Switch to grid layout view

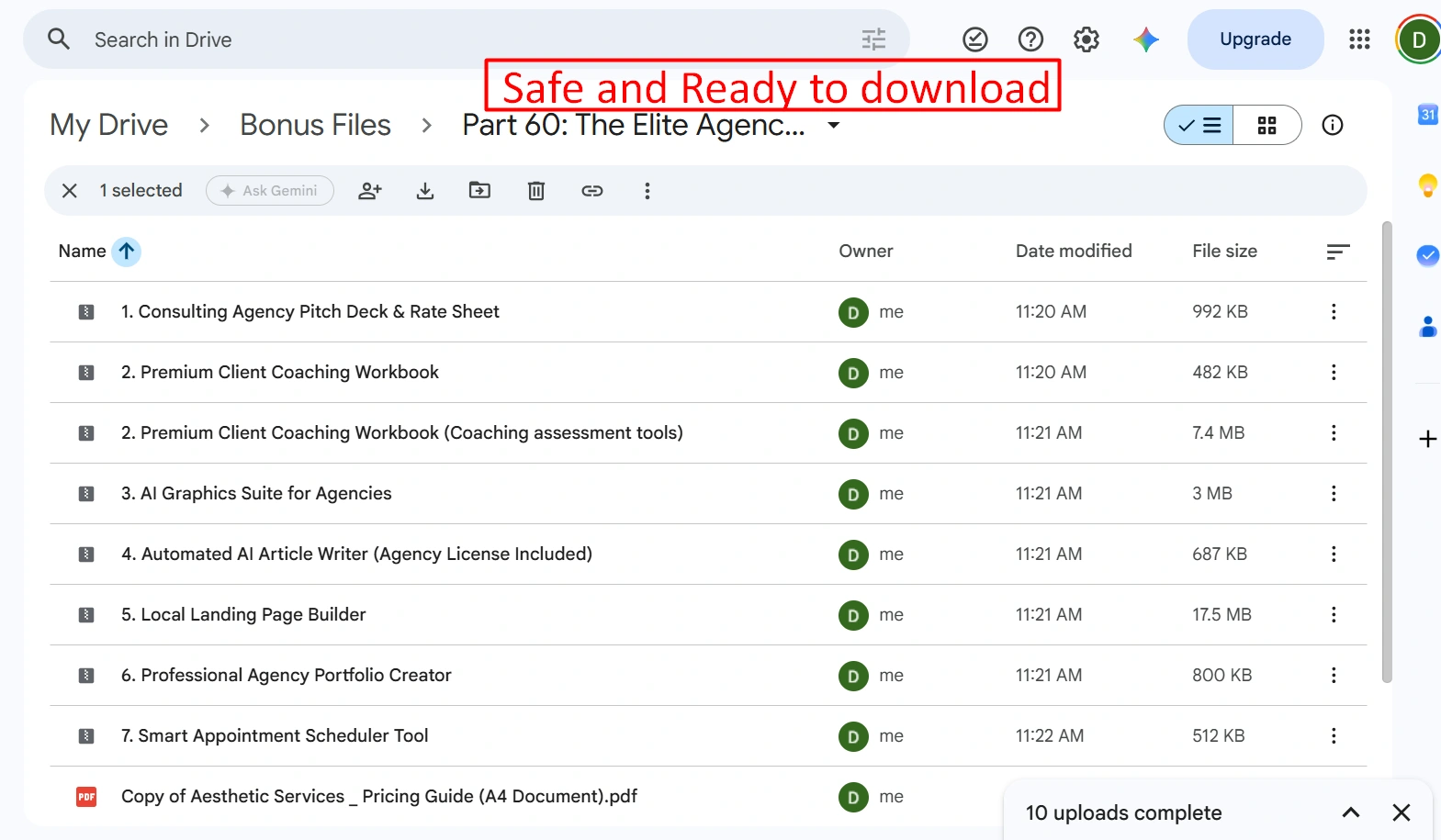(1267, 125)
